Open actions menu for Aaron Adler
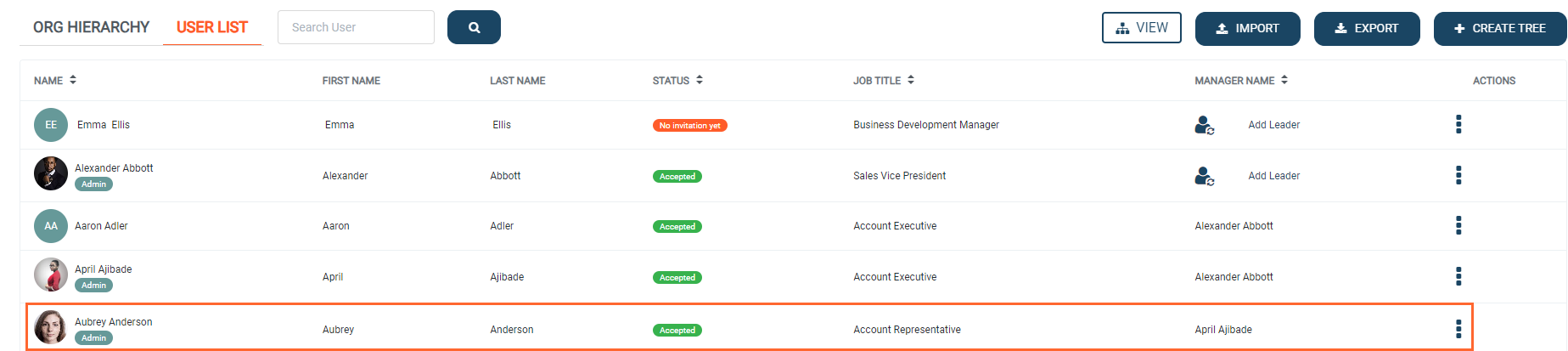 pos(1458,226)
